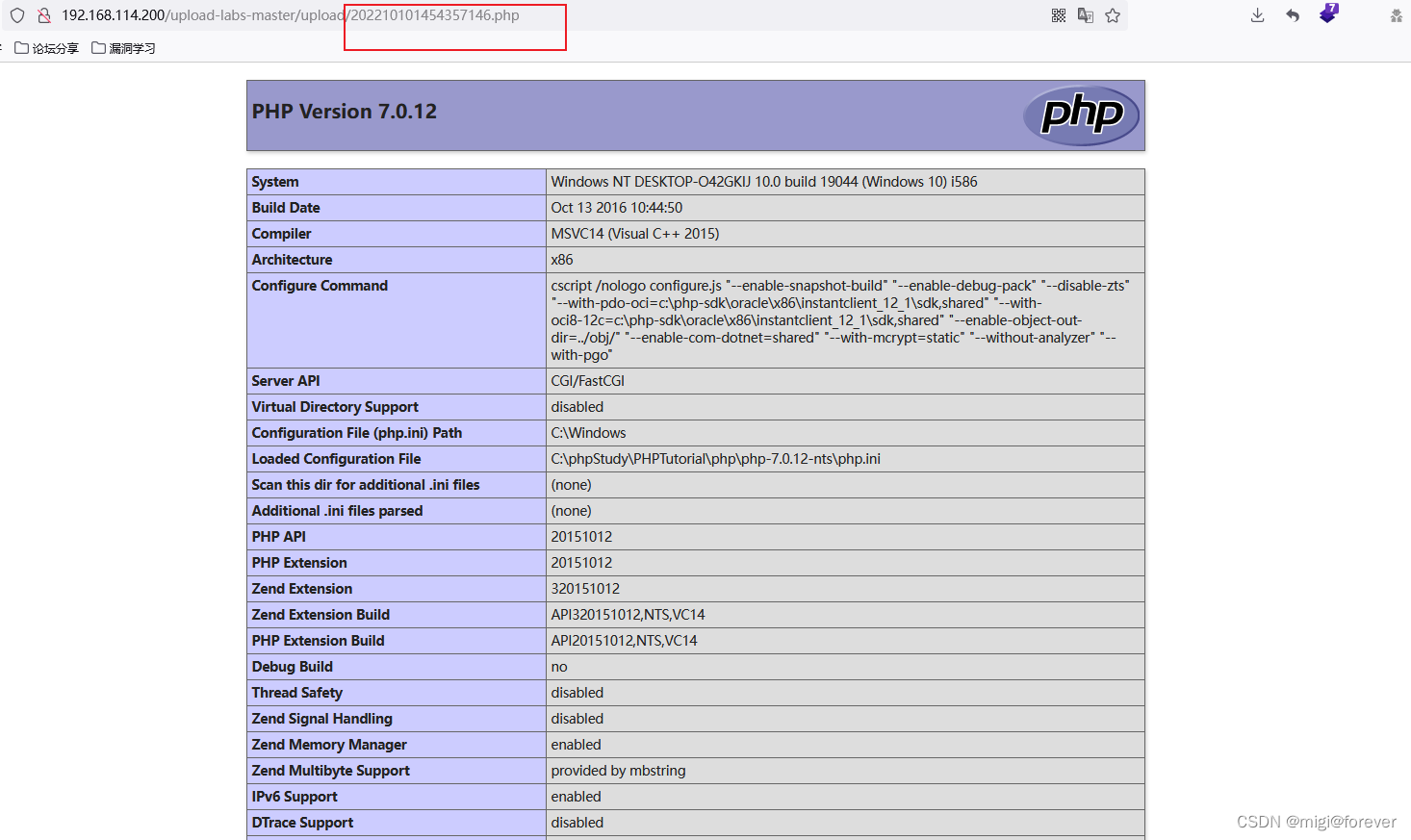Image resolution: width=1411 pixels, height=840 pixels.
Task: Click the Loaded Configuration File path value
Action: coord(715,459)
